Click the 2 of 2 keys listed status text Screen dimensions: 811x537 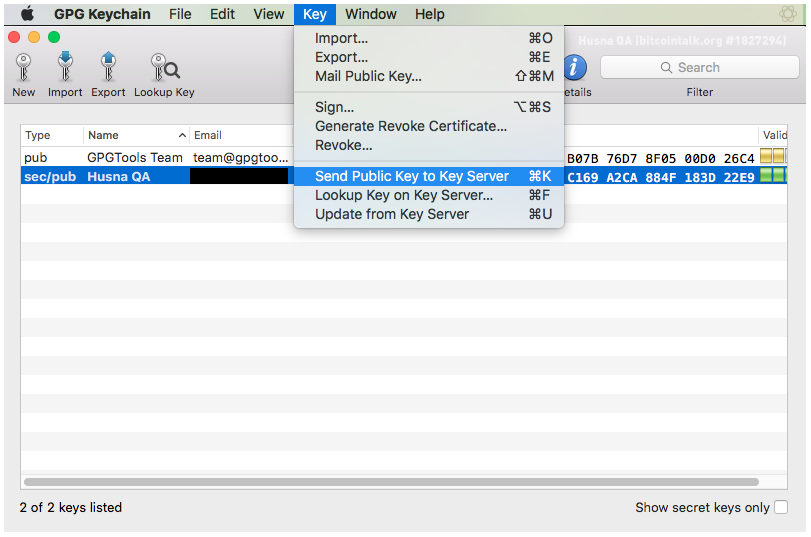click(x=71, y=508)
